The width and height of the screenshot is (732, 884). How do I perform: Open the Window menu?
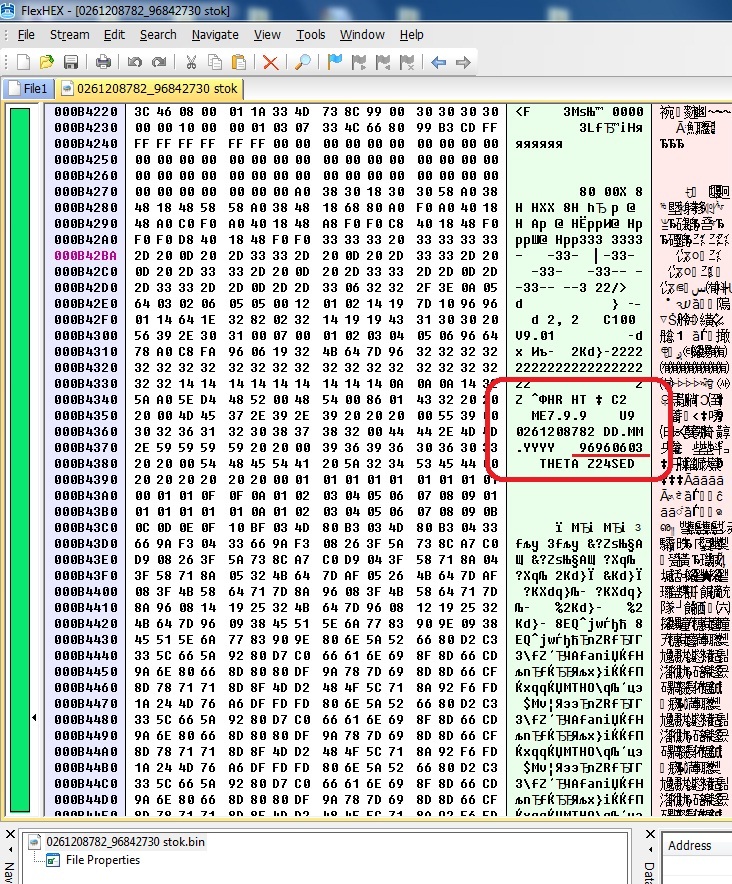pos(362,34)
